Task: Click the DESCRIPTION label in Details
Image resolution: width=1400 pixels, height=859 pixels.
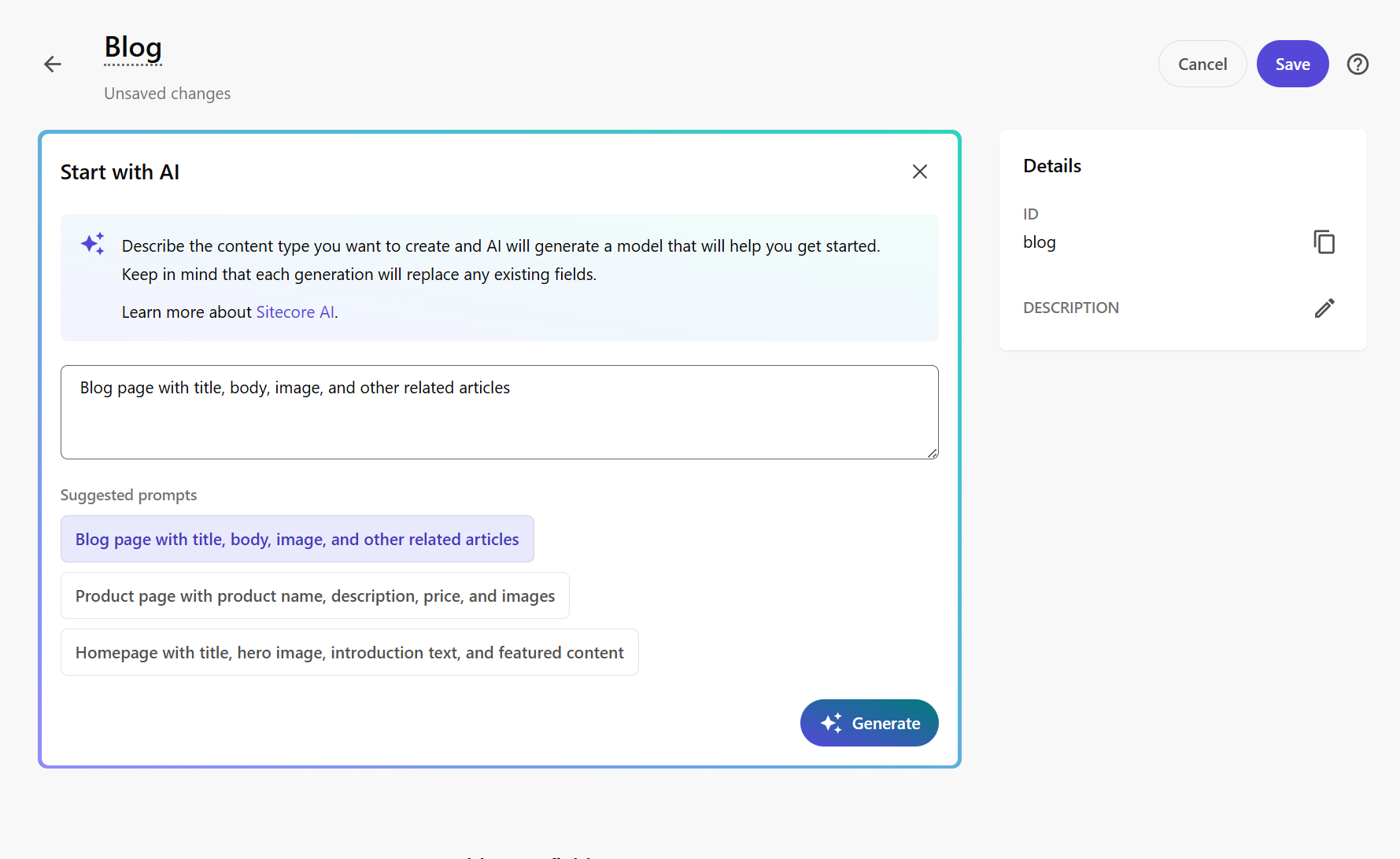Action: (x=1070, y=308)
